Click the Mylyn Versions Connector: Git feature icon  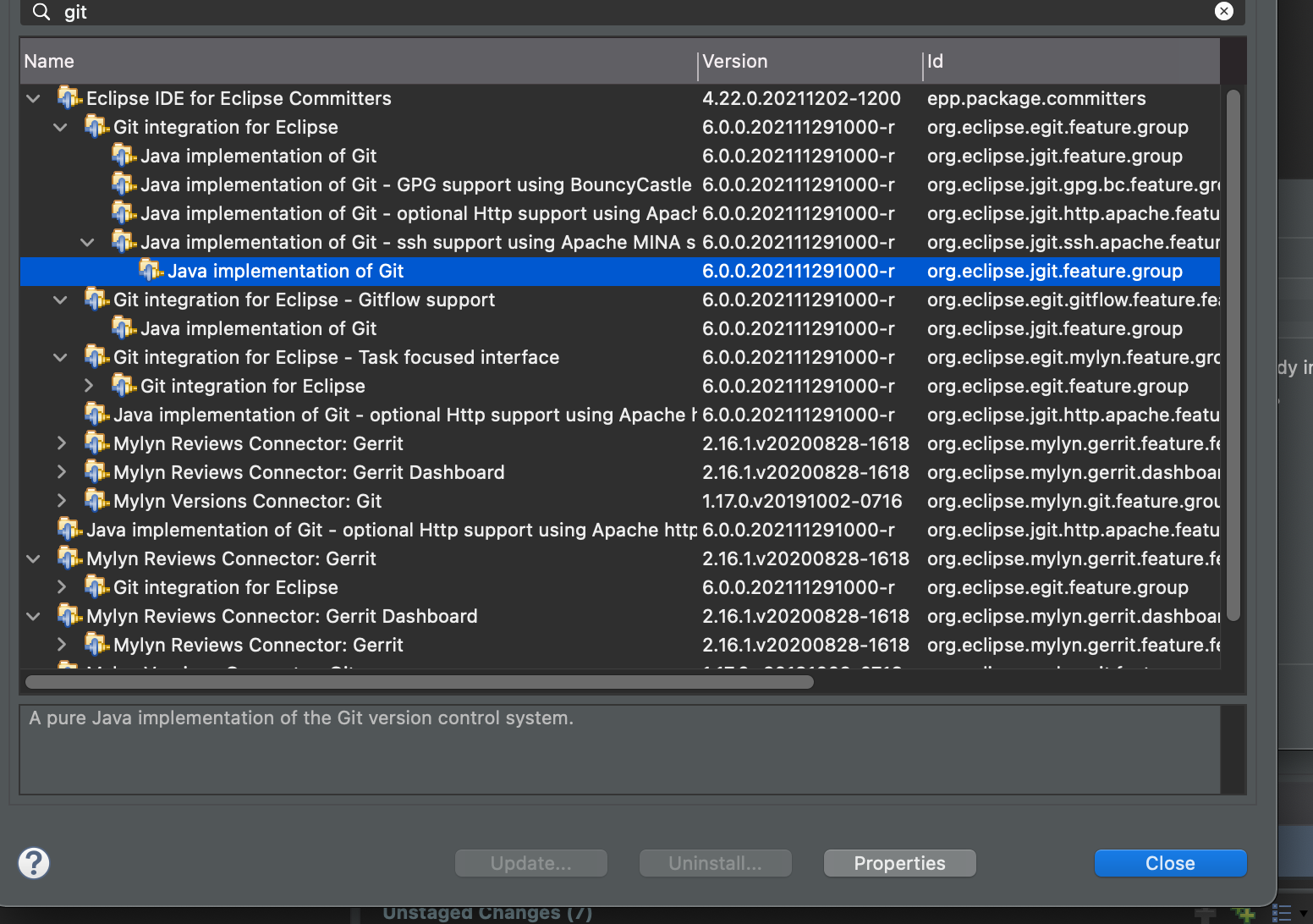tap(96, 501)
